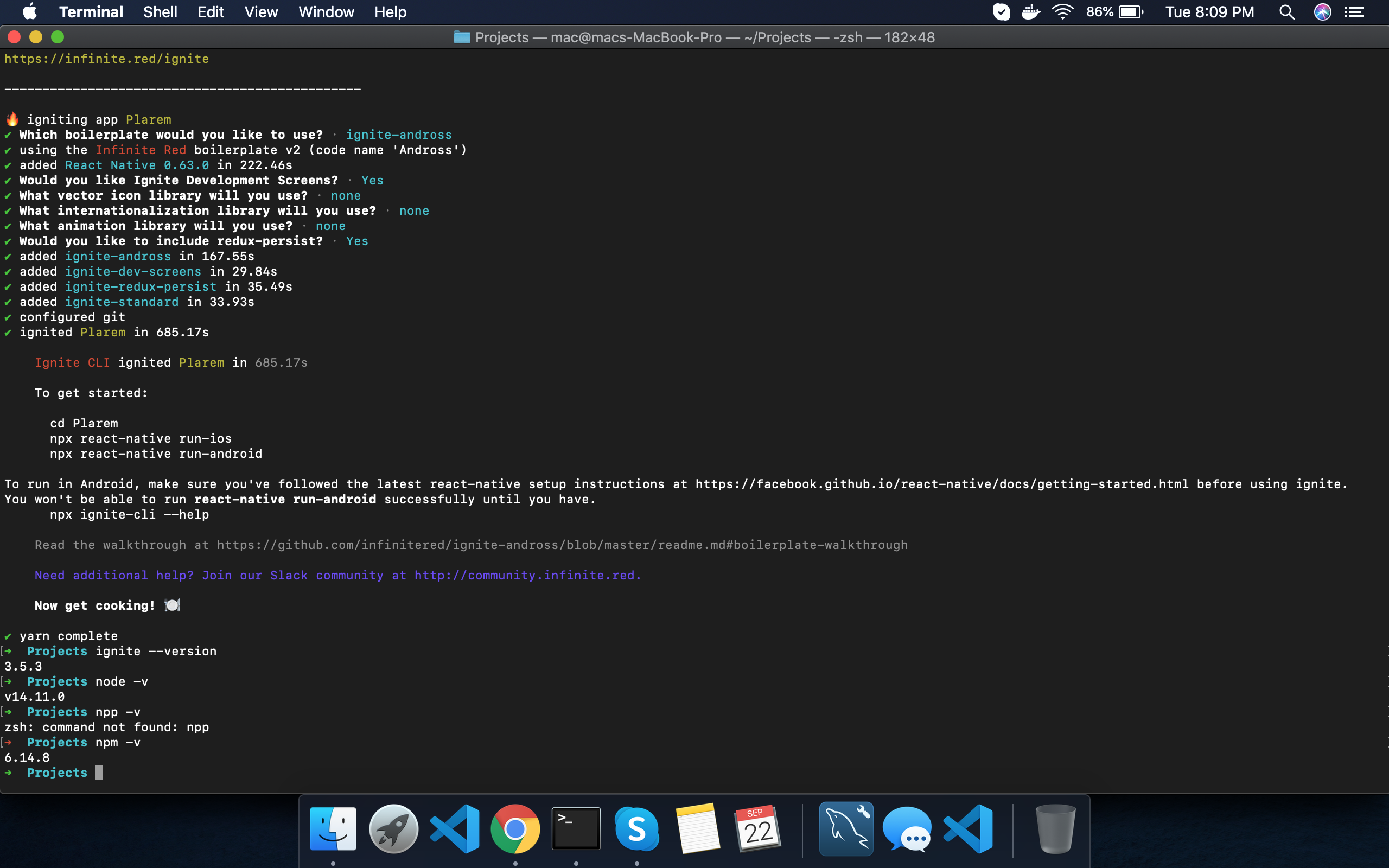Zoom Terminal with the green button
This screenshot has width=1389, height=868.
click(58, 37)
